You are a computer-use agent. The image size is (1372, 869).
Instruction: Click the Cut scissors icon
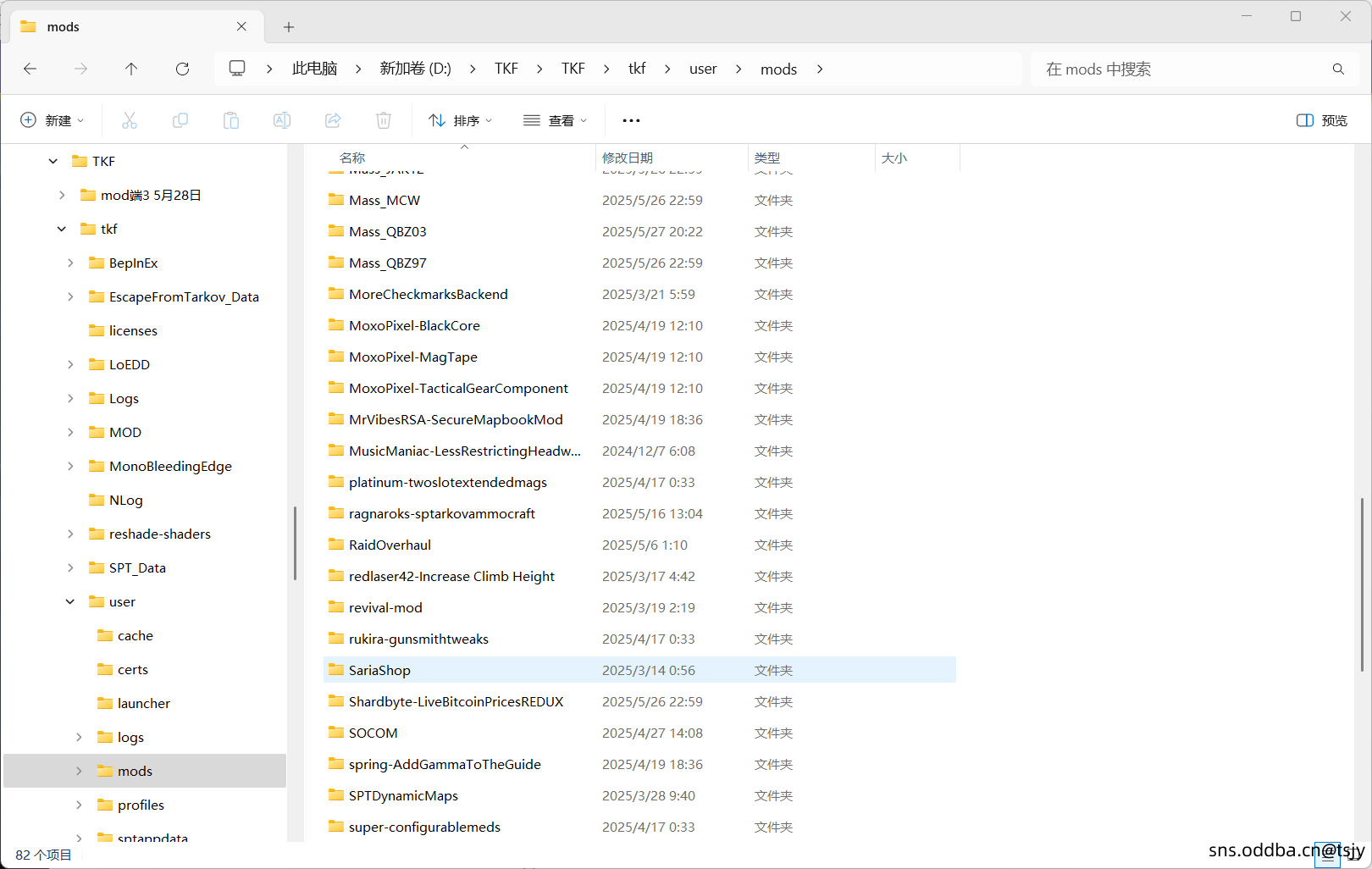point(130,120)
